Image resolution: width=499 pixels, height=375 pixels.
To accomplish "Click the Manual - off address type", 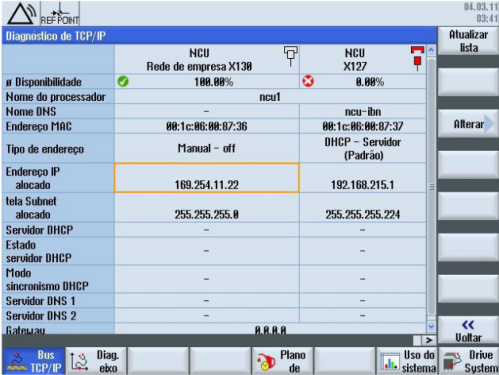I will (207, 148).
